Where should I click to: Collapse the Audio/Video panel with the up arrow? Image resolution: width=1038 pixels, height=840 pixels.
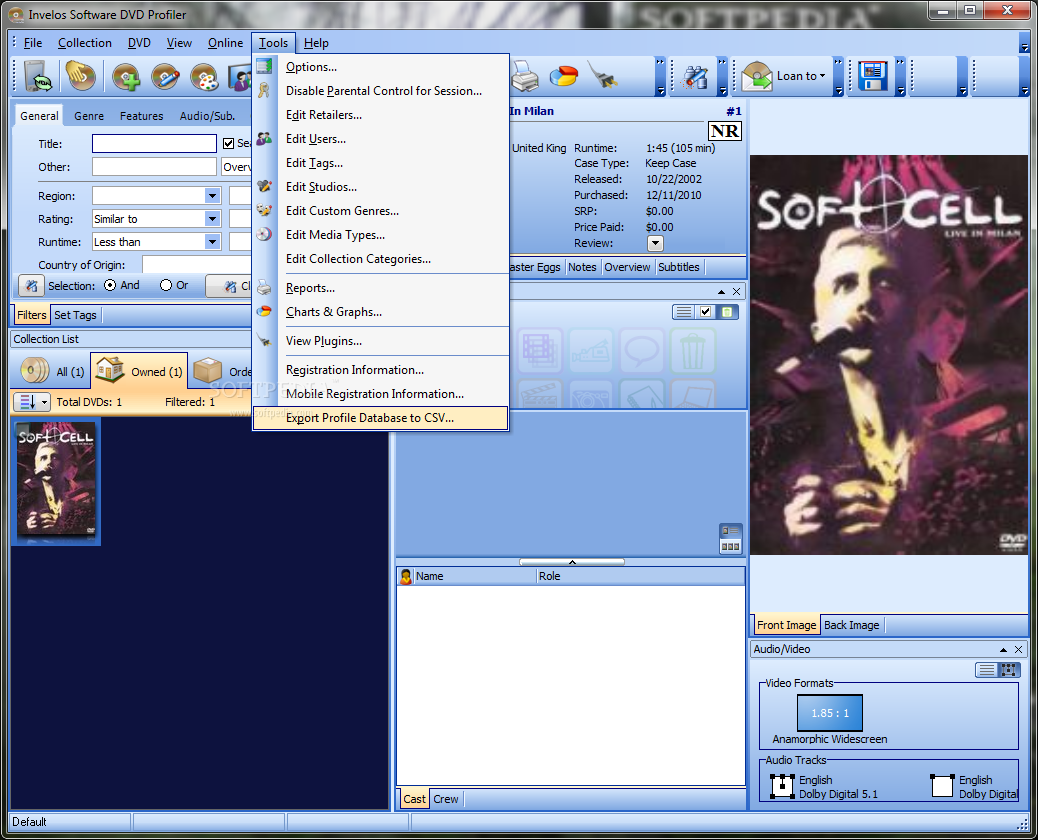point(1003,649)
